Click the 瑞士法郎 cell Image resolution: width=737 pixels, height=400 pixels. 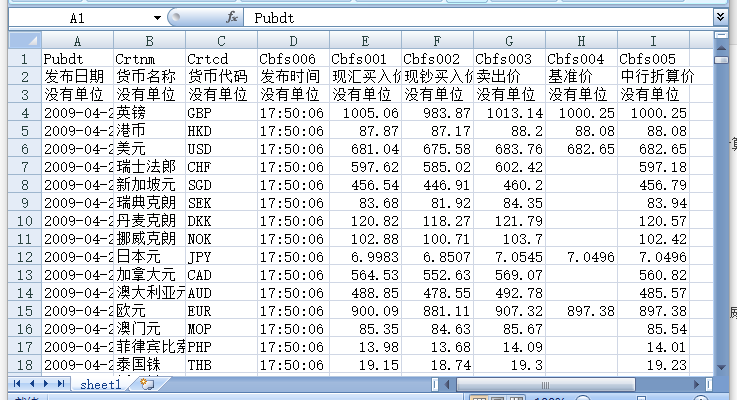(x=149, y=167)
